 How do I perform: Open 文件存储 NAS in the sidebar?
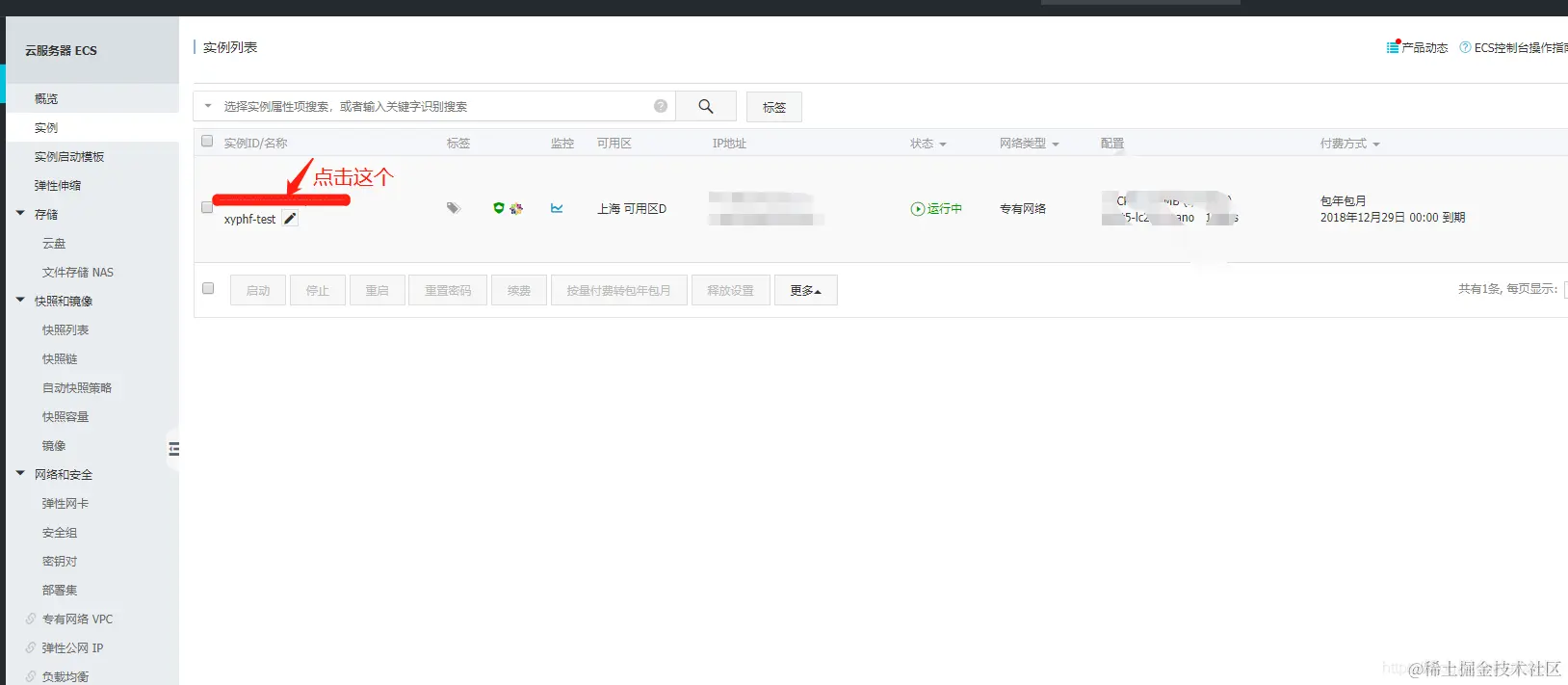pyautogui.click(x=78, y=272)
